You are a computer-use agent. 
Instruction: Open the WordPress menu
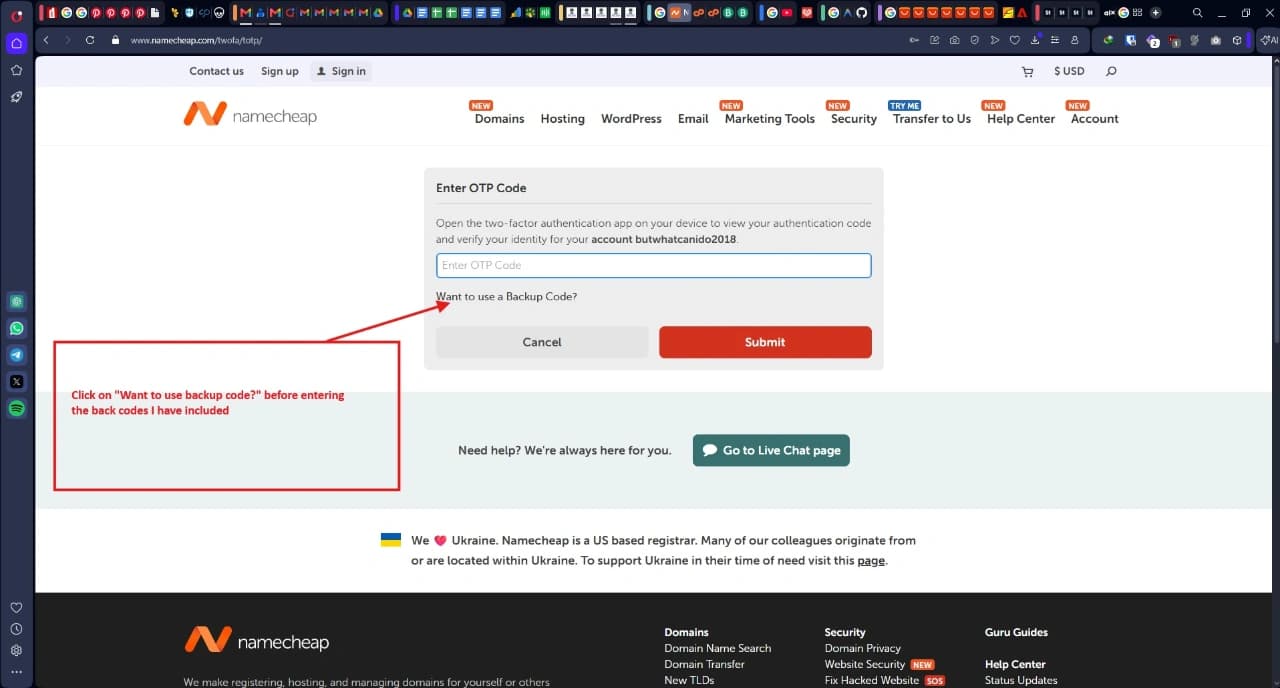tap(631, 118)
